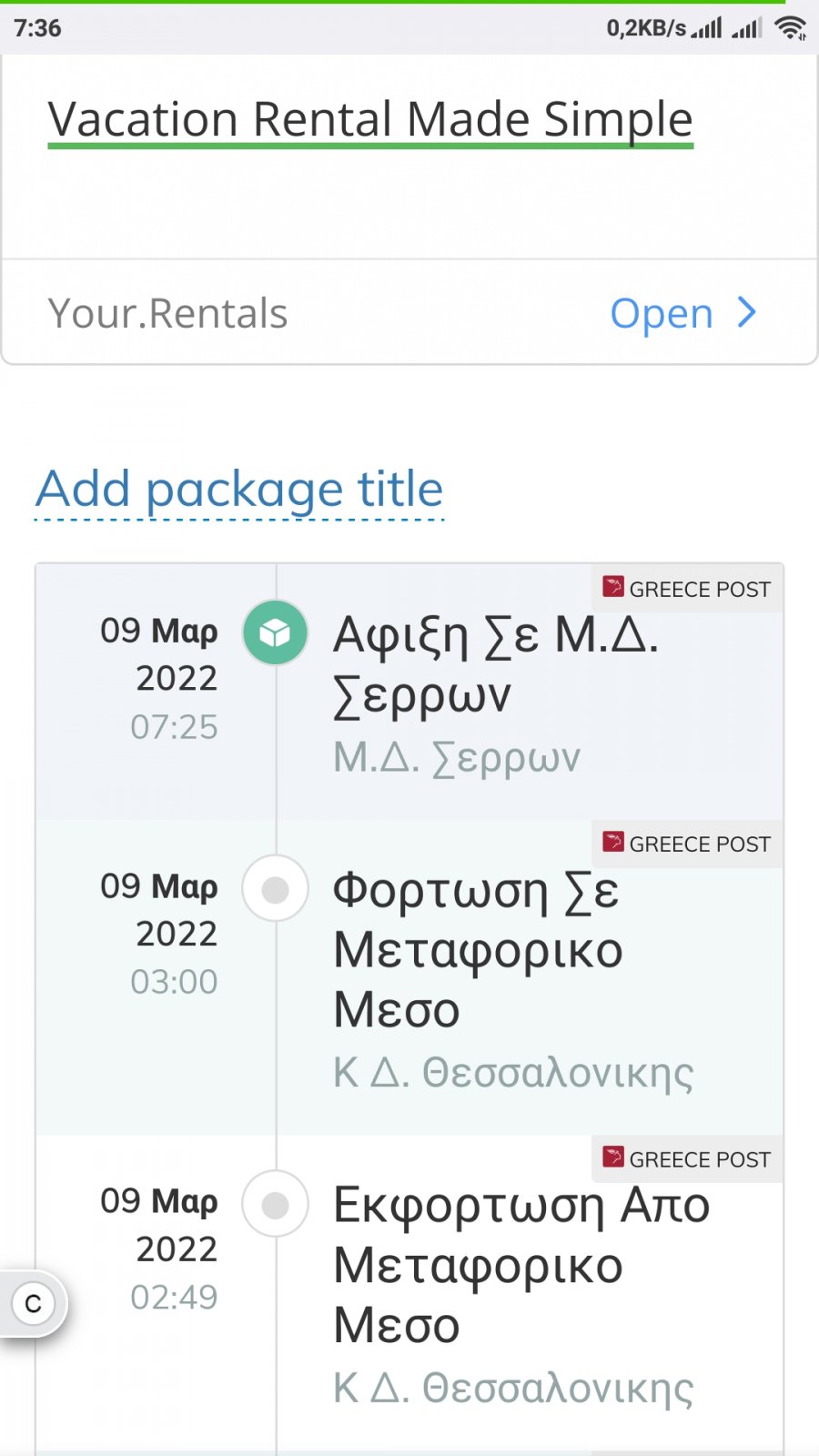This screenshot has height=1456, width=819.
Task: Select the Αφιξη Σε Μ.Δ. Σερρων event
Action: coord(495,664)
